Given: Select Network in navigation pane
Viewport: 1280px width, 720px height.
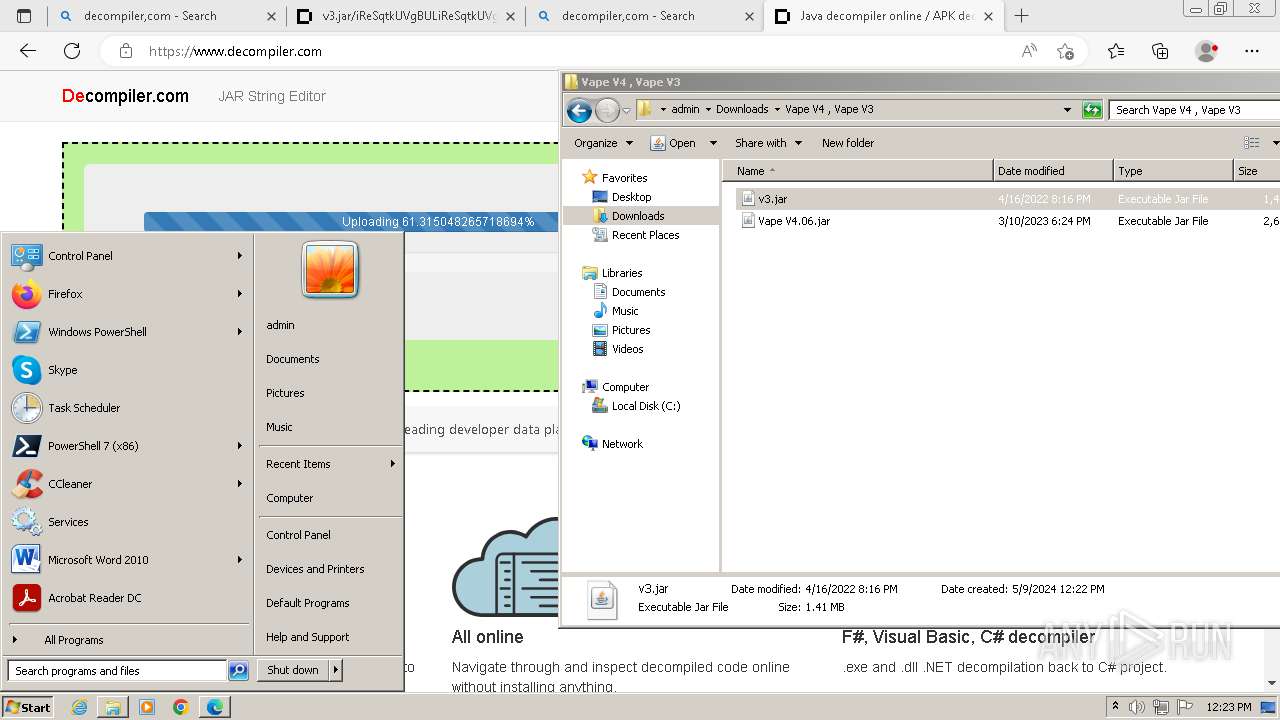Looking at the screenshot, I should [x=622, y=444].
